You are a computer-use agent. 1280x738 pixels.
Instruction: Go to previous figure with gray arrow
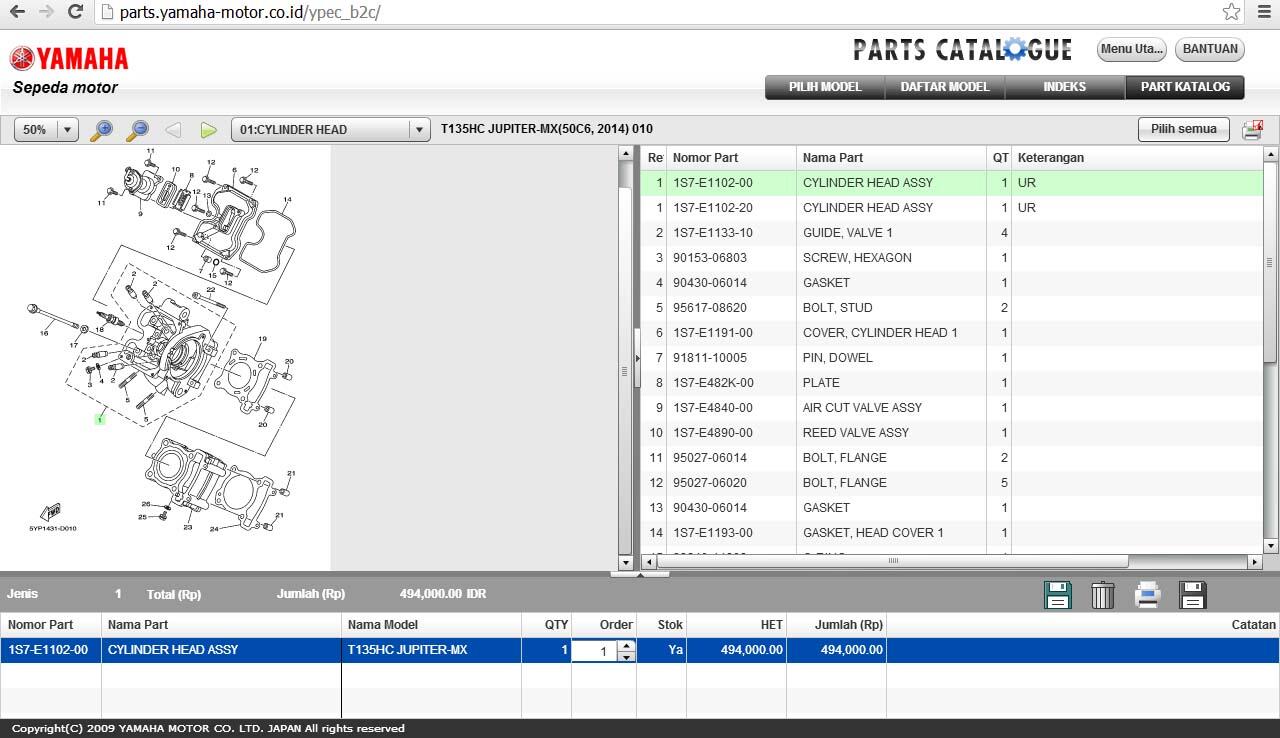tap(173, 130)
